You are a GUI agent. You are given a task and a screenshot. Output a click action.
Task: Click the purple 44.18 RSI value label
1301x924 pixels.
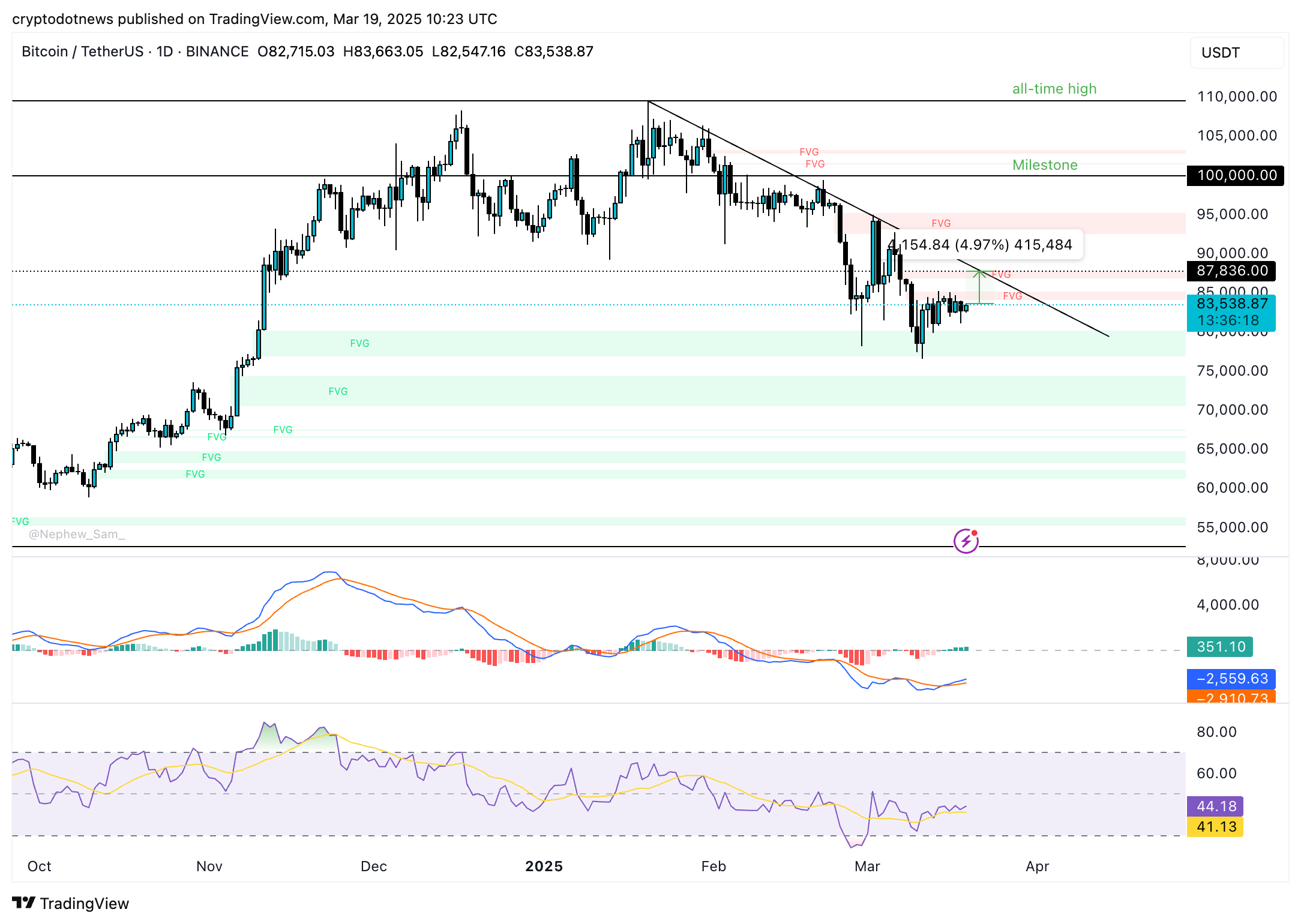click(1214, 806)
